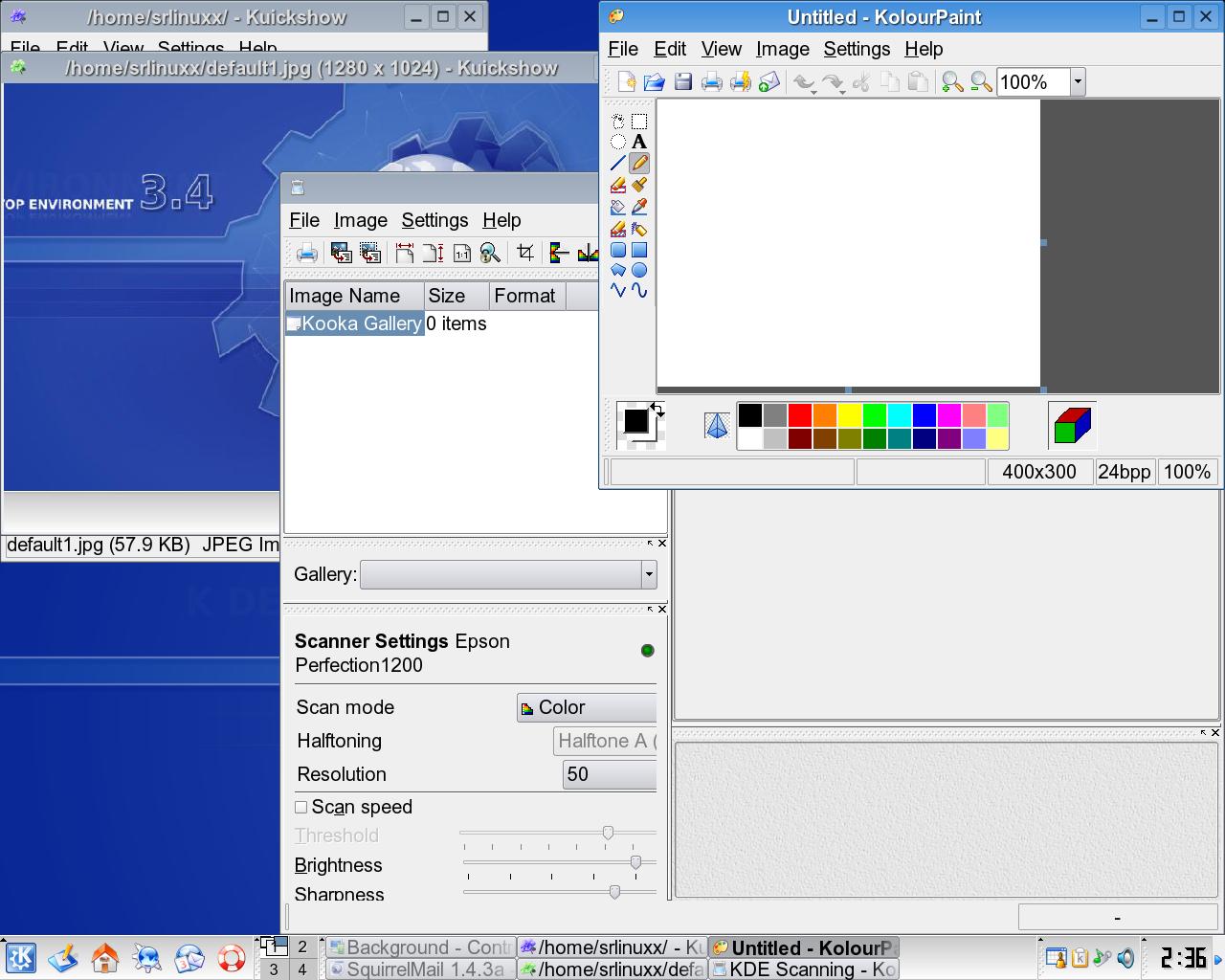Open the zoom level 100% dropdown
The height and width of the screenshot is (980, 1225).
tap(1078, 82)
